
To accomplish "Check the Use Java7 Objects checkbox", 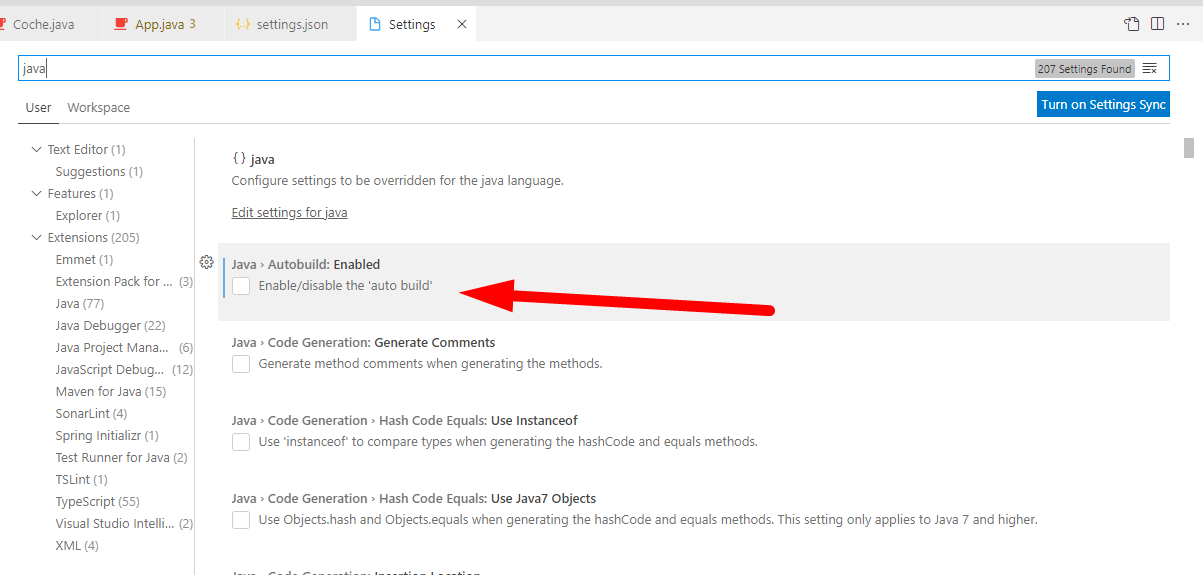I will pos(241,520).
